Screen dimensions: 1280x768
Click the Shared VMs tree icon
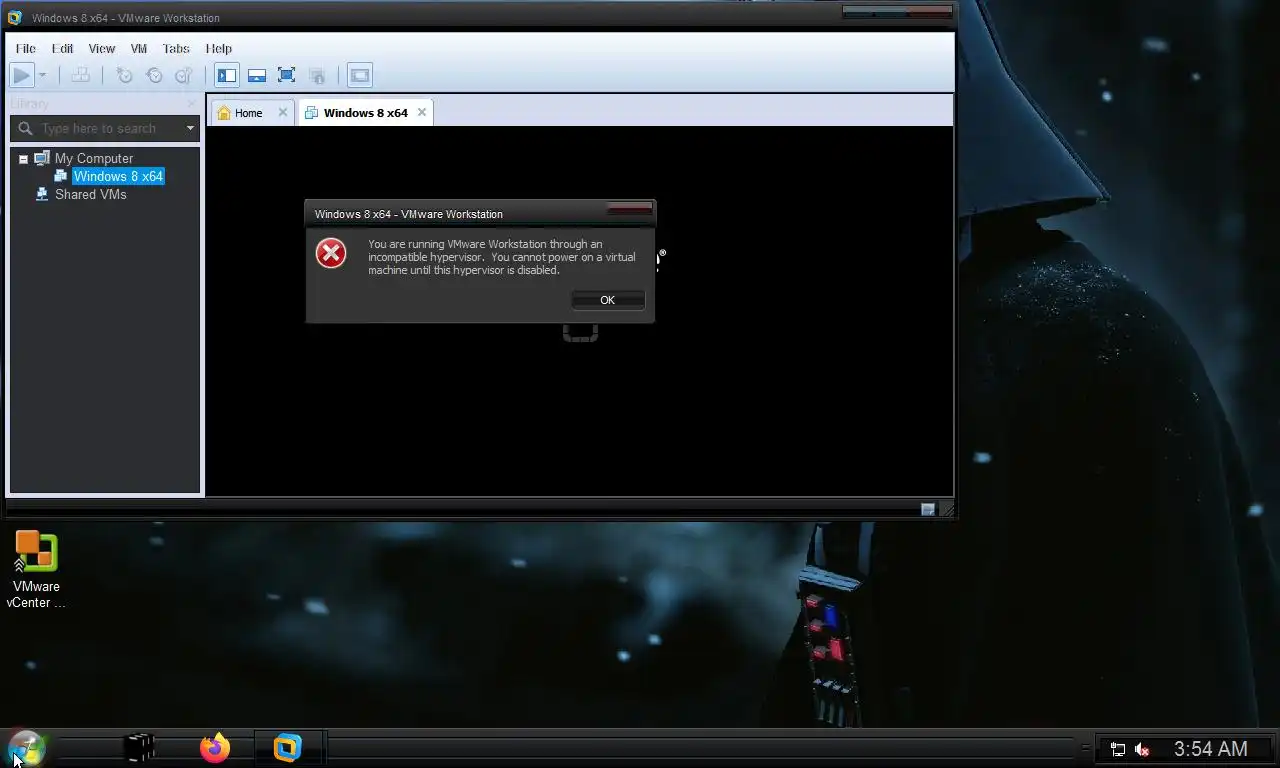42,194
